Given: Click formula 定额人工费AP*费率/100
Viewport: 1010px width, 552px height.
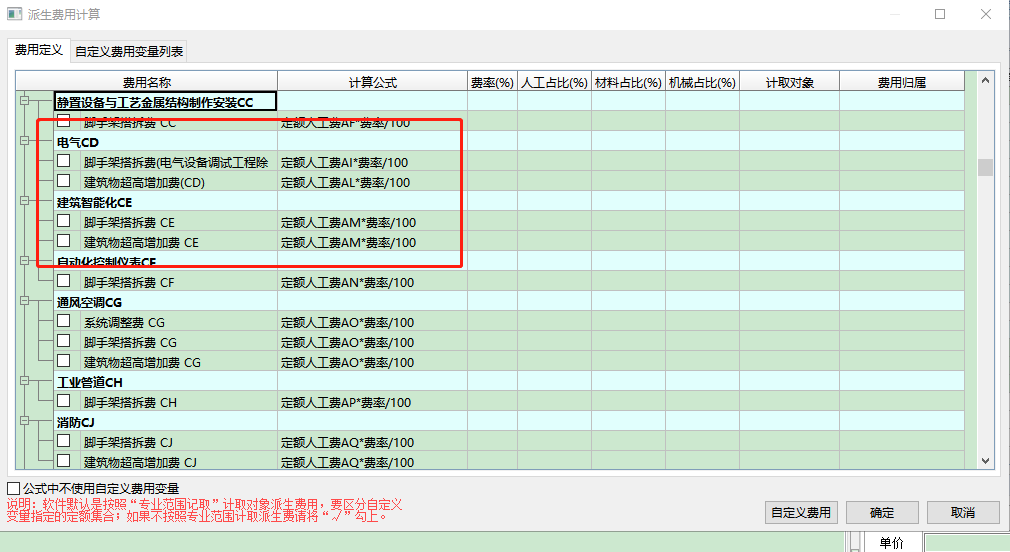Looking at the screenshot, I should (346, 402).
